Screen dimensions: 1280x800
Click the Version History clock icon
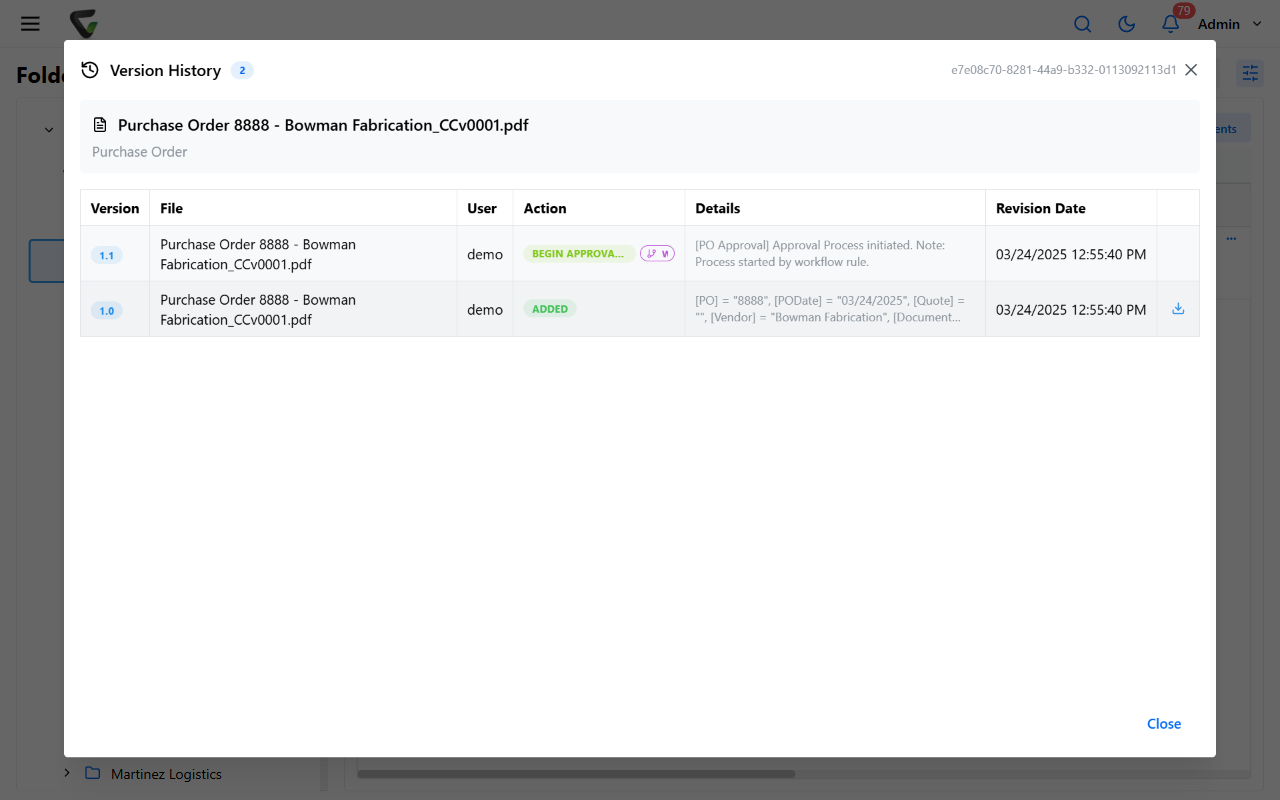[90, 70]
